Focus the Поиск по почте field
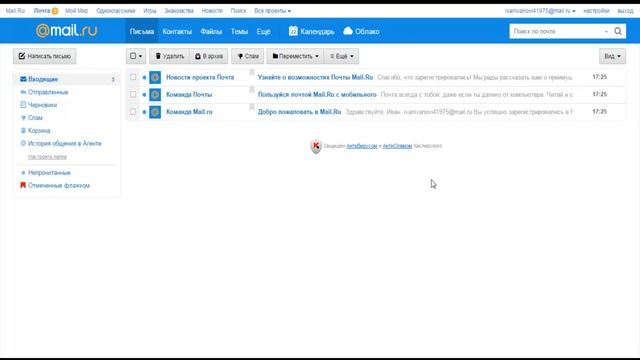 (557, 31)
